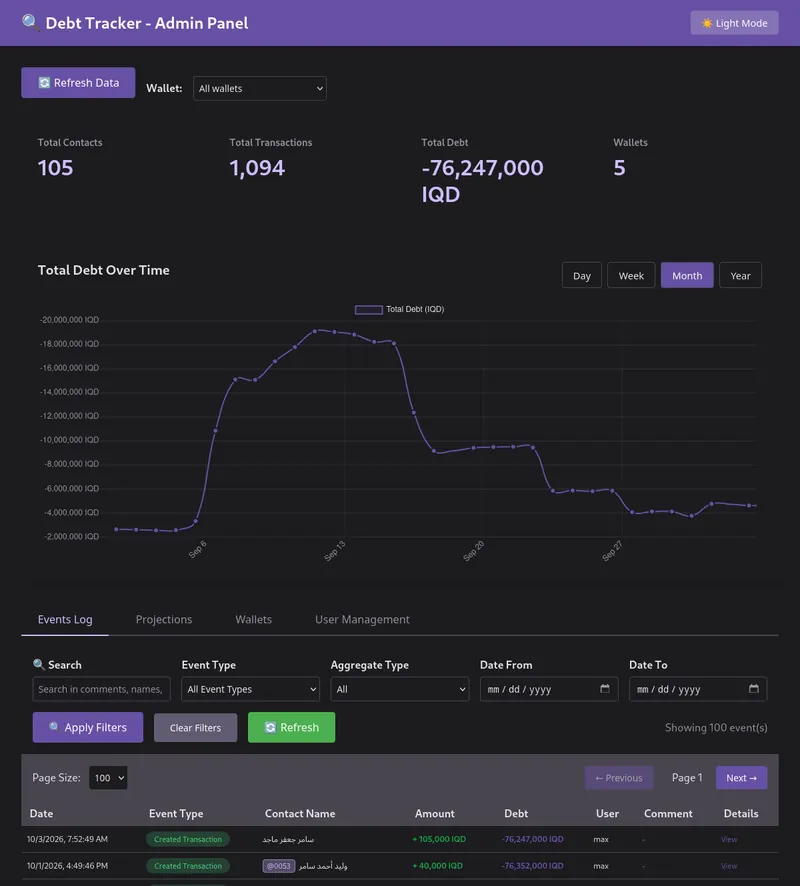Viewport: 800px width, 886px height.
Task: Select the Day chart range
Action: point(581,275)
